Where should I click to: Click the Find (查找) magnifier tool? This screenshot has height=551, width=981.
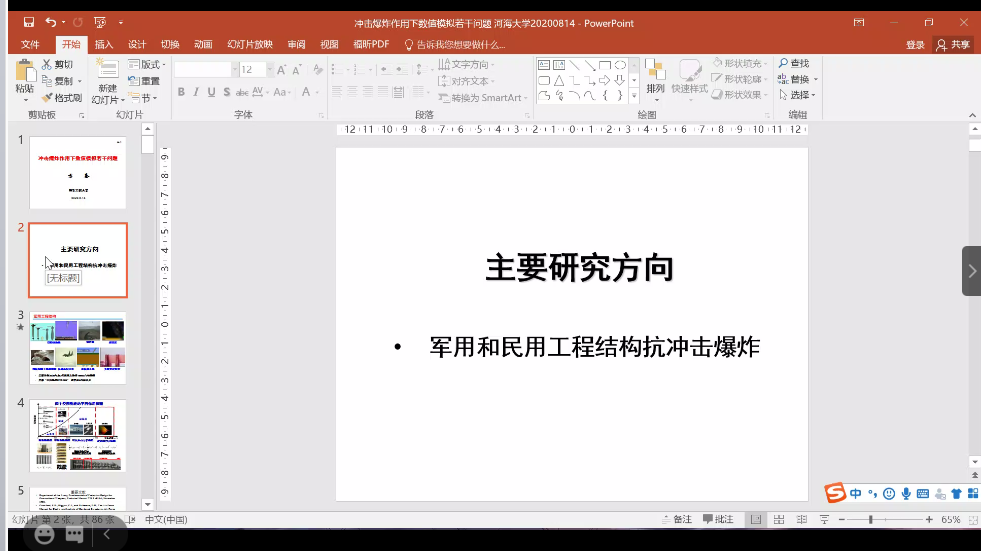point(794,64)
